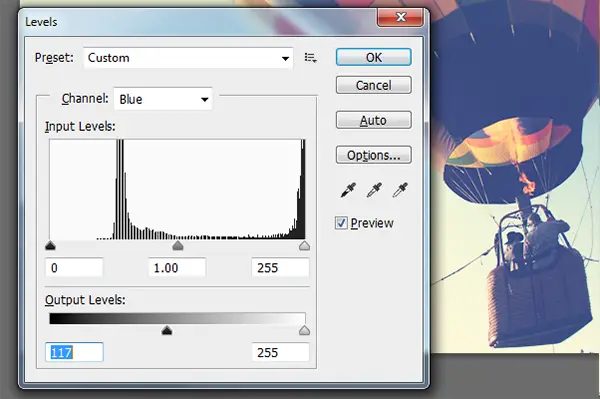Click the Blue channel histogram
The image size is (600, 399).
[177, 189]
